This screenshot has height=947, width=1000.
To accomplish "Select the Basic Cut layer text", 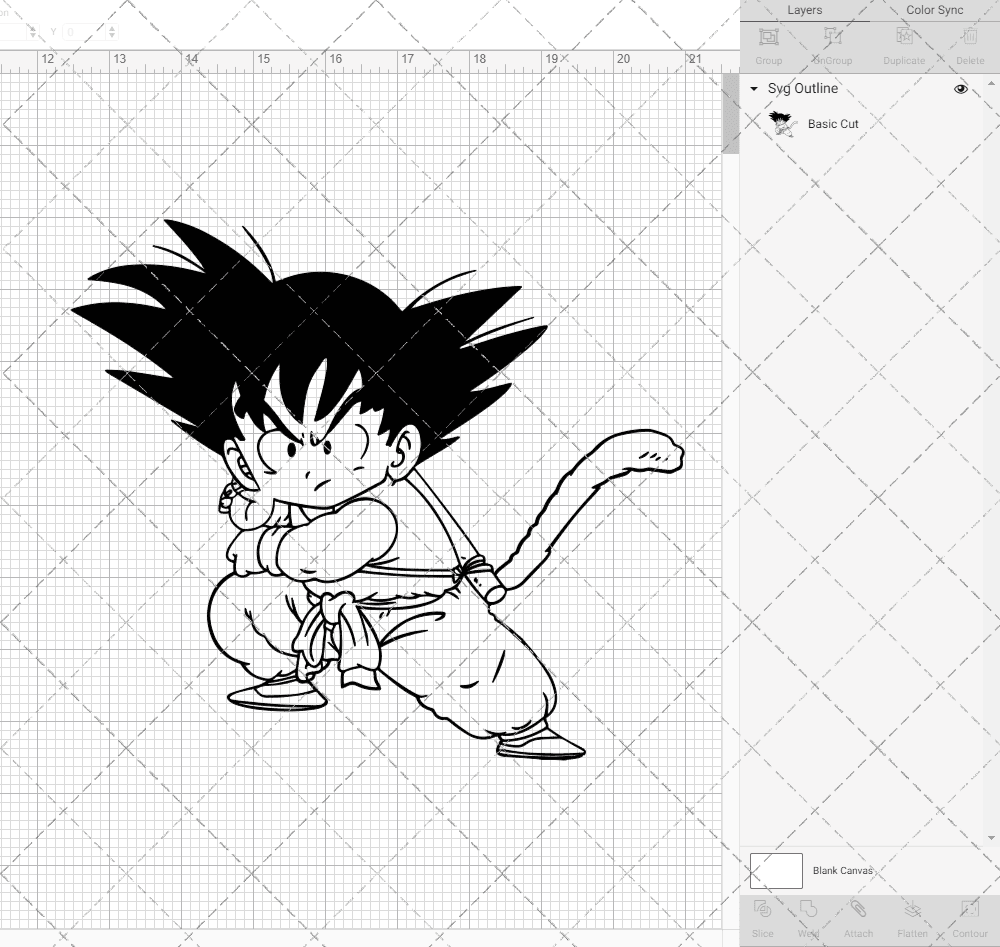I will pos(833,124).
